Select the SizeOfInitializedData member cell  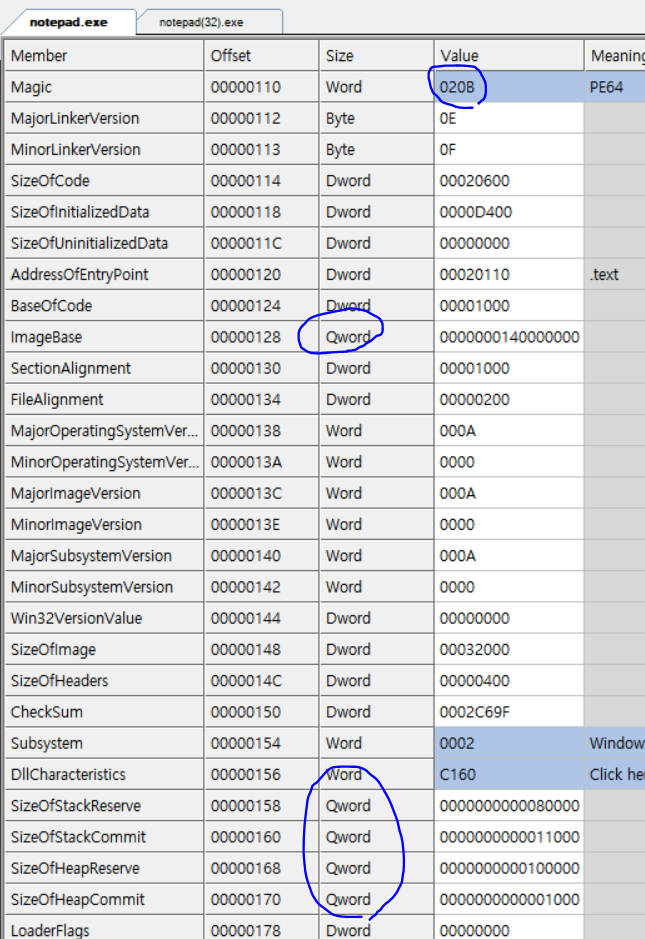[104, 212]
